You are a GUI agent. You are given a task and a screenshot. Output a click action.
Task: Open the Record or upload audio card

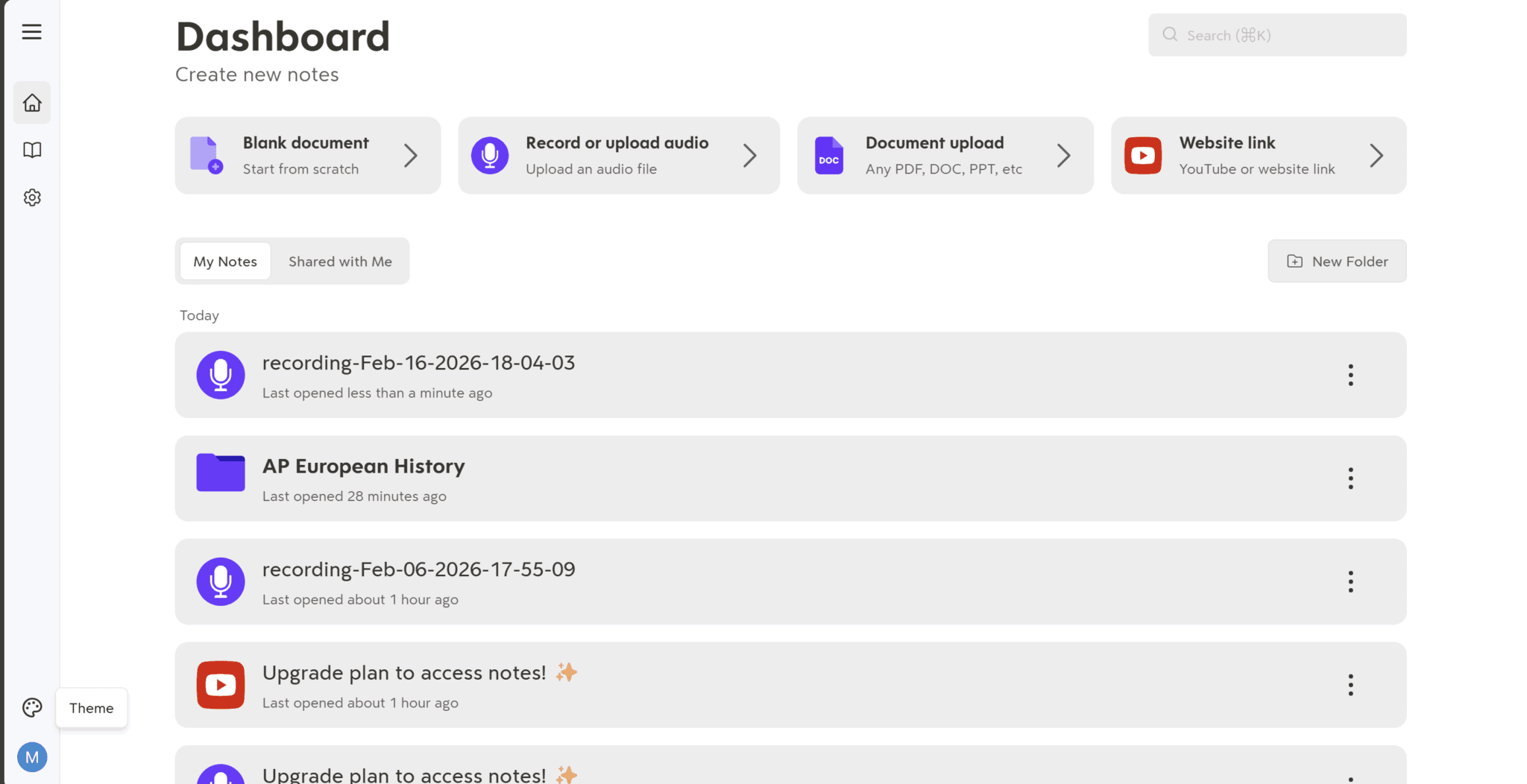click(x=619, y=155)
